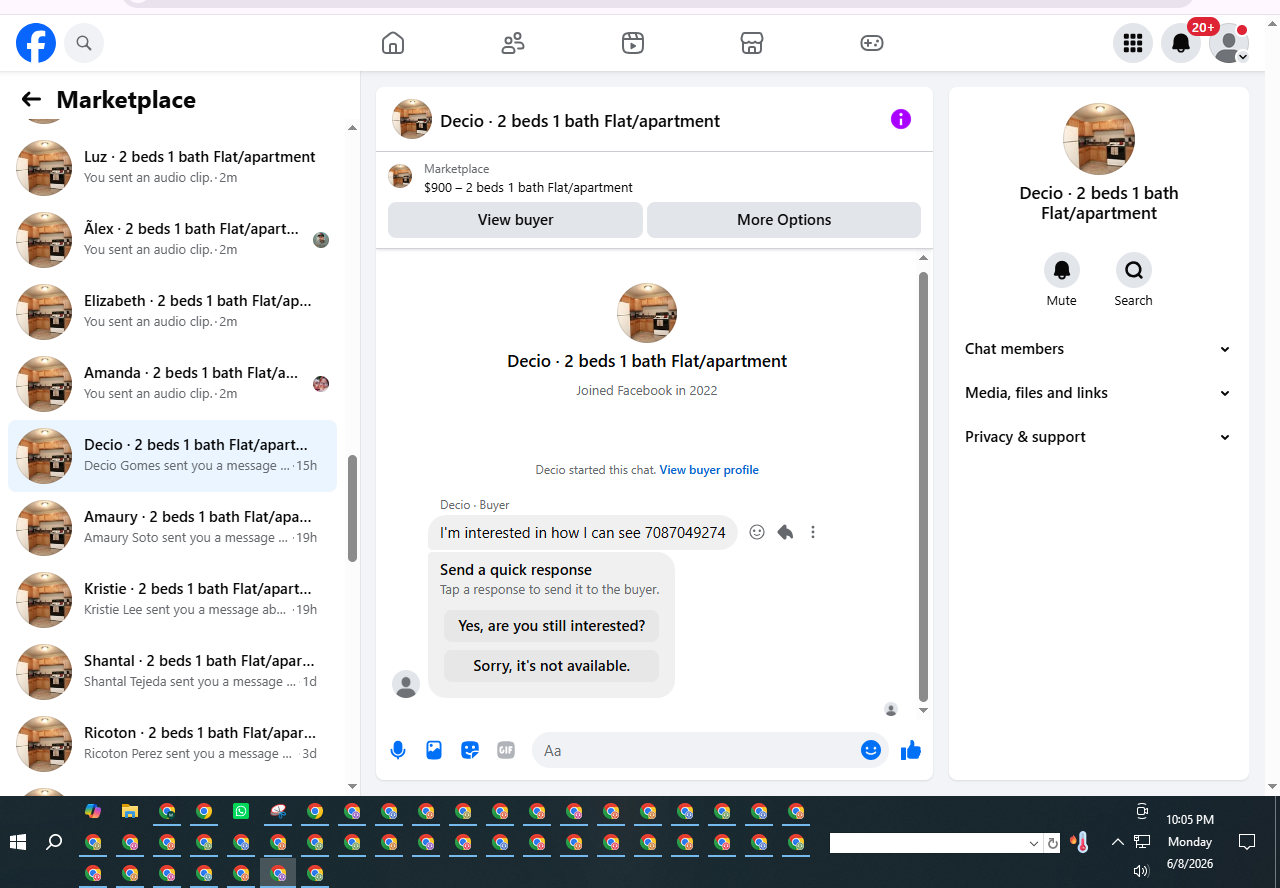Send quick response 'Sorry, it's not available.'
This screenshot has height=888, width=1280.
click(552, 666)
